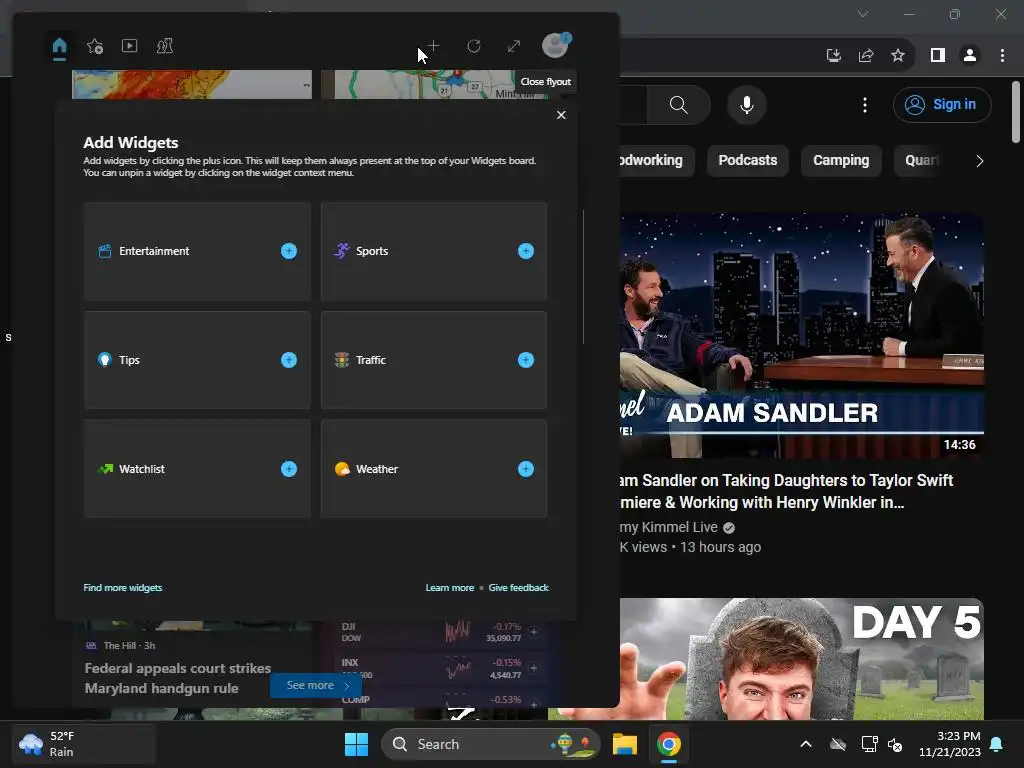Select the Podcasts filter chip

748,161
